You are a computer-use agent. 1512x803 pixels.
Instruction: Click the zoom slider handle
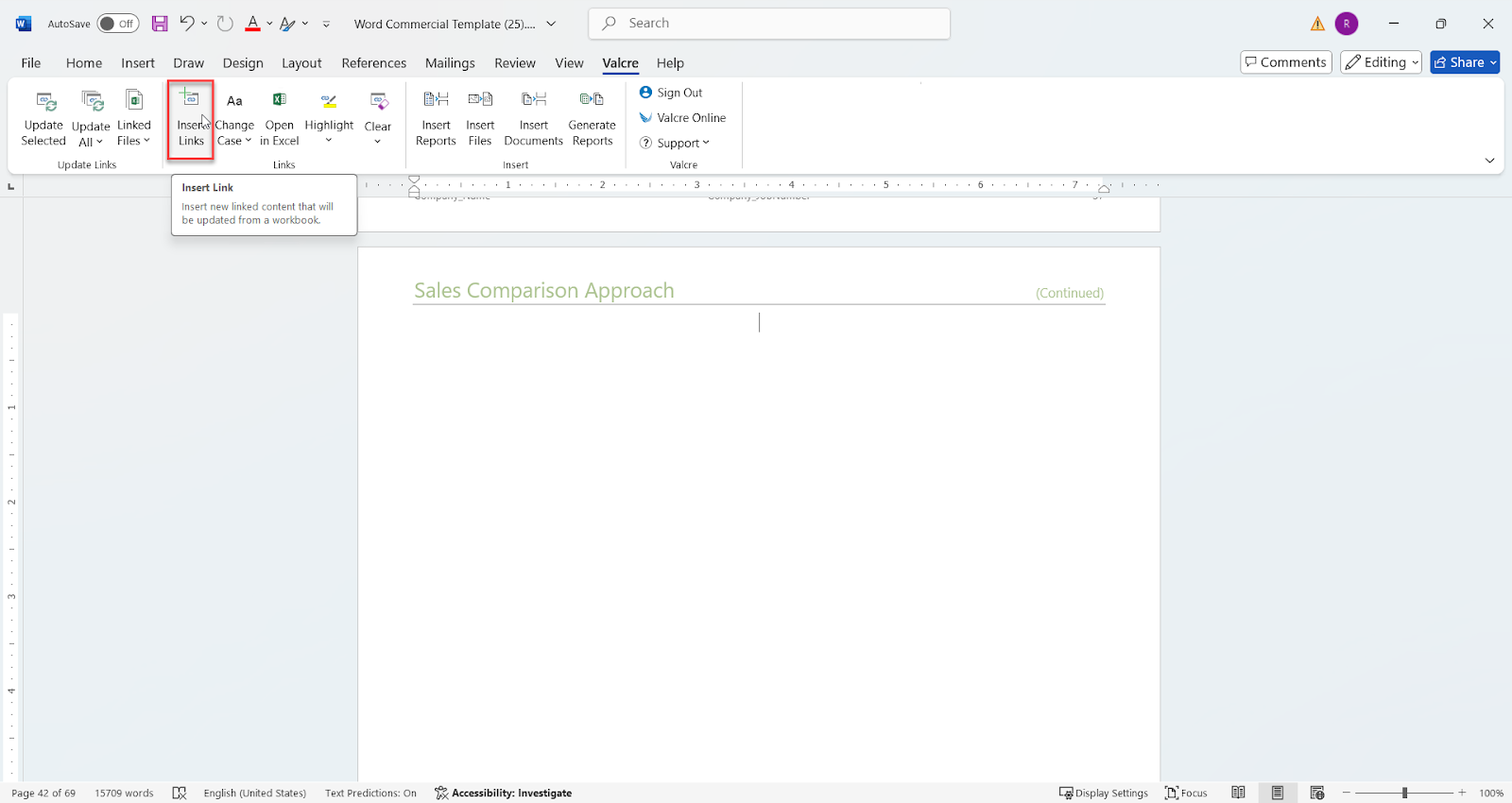pos(1404,793)
